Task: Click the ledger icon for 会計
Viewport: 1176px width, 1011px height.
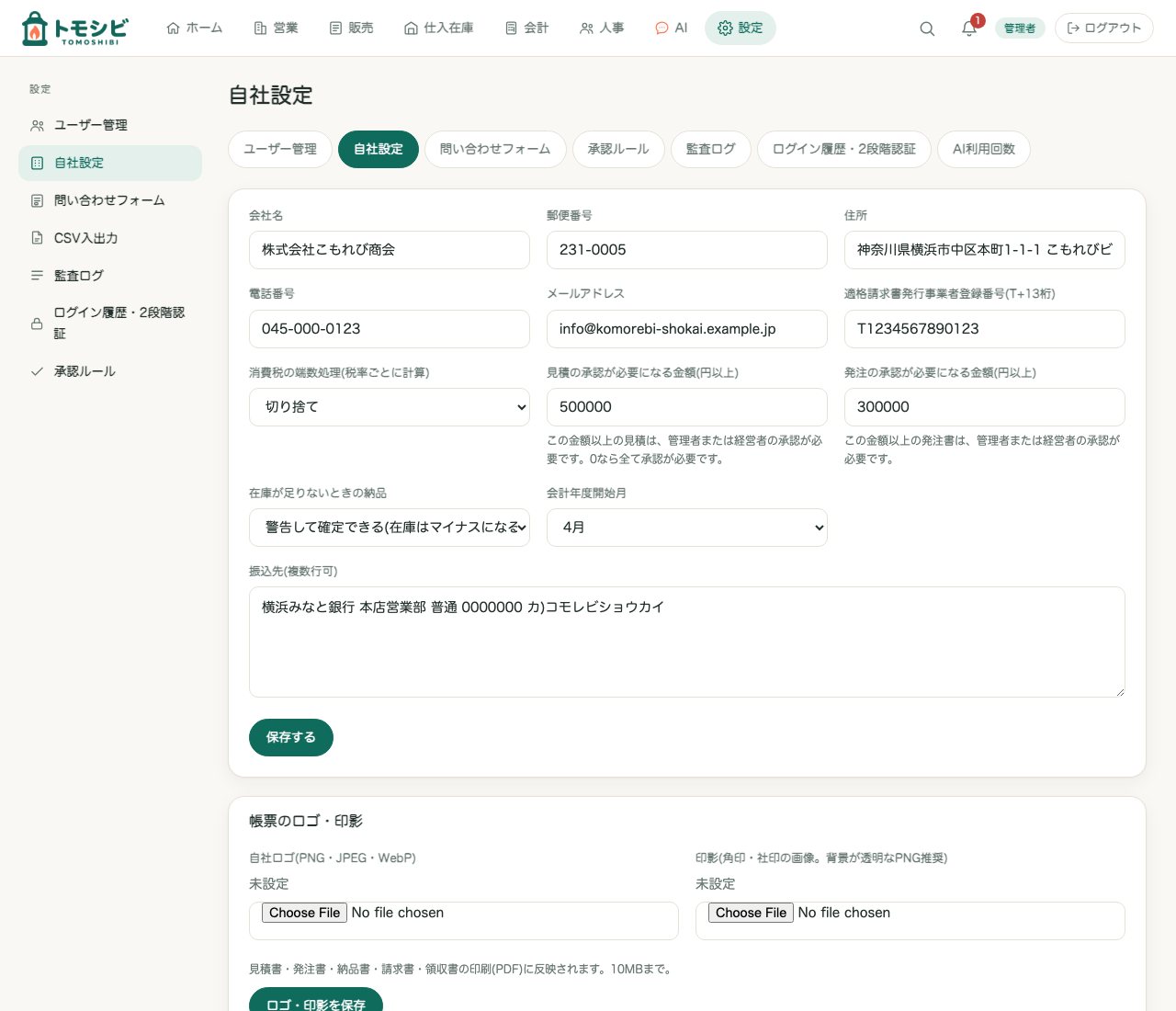Action: 511,28
